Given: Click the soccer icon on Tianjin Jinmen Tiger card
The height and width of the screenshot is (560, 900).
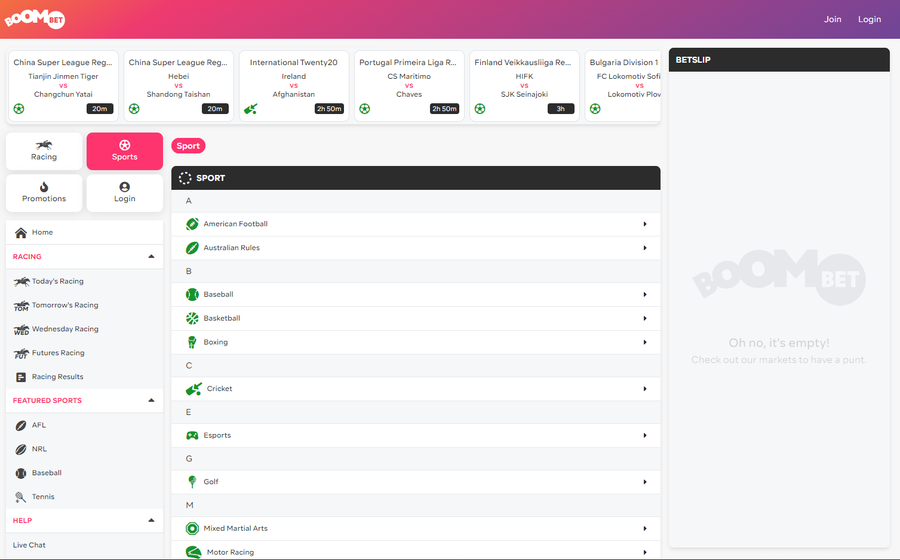Looking at the screenshot, I should click(19, 108).
